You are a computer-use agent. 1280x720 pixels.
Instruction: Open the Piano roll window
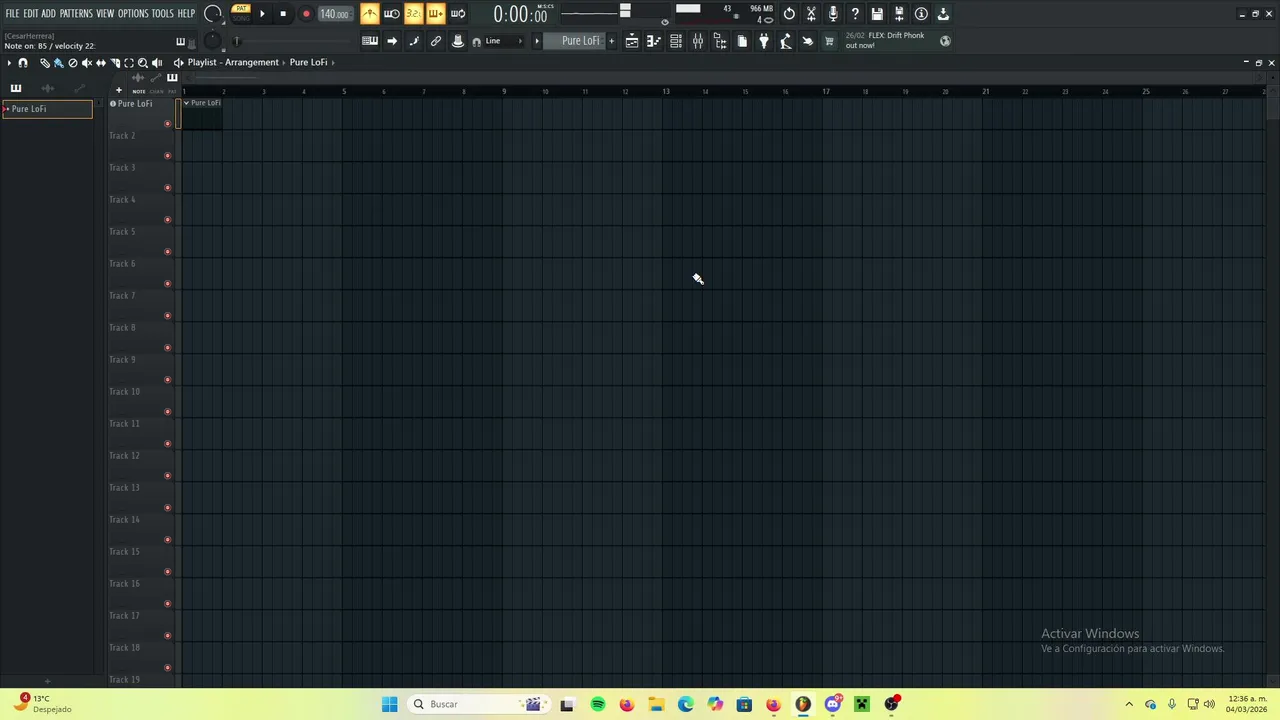tap(654, 41)
